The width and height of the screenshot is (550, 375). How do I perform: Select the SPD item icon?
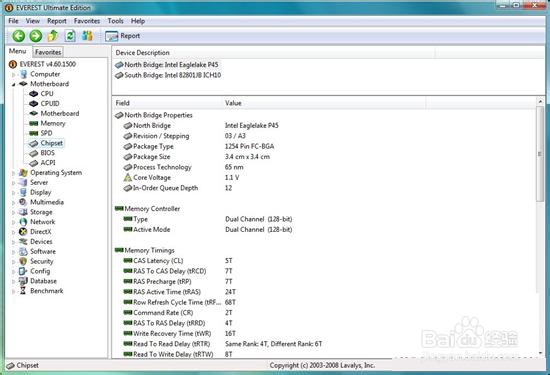tap(33, 133)
